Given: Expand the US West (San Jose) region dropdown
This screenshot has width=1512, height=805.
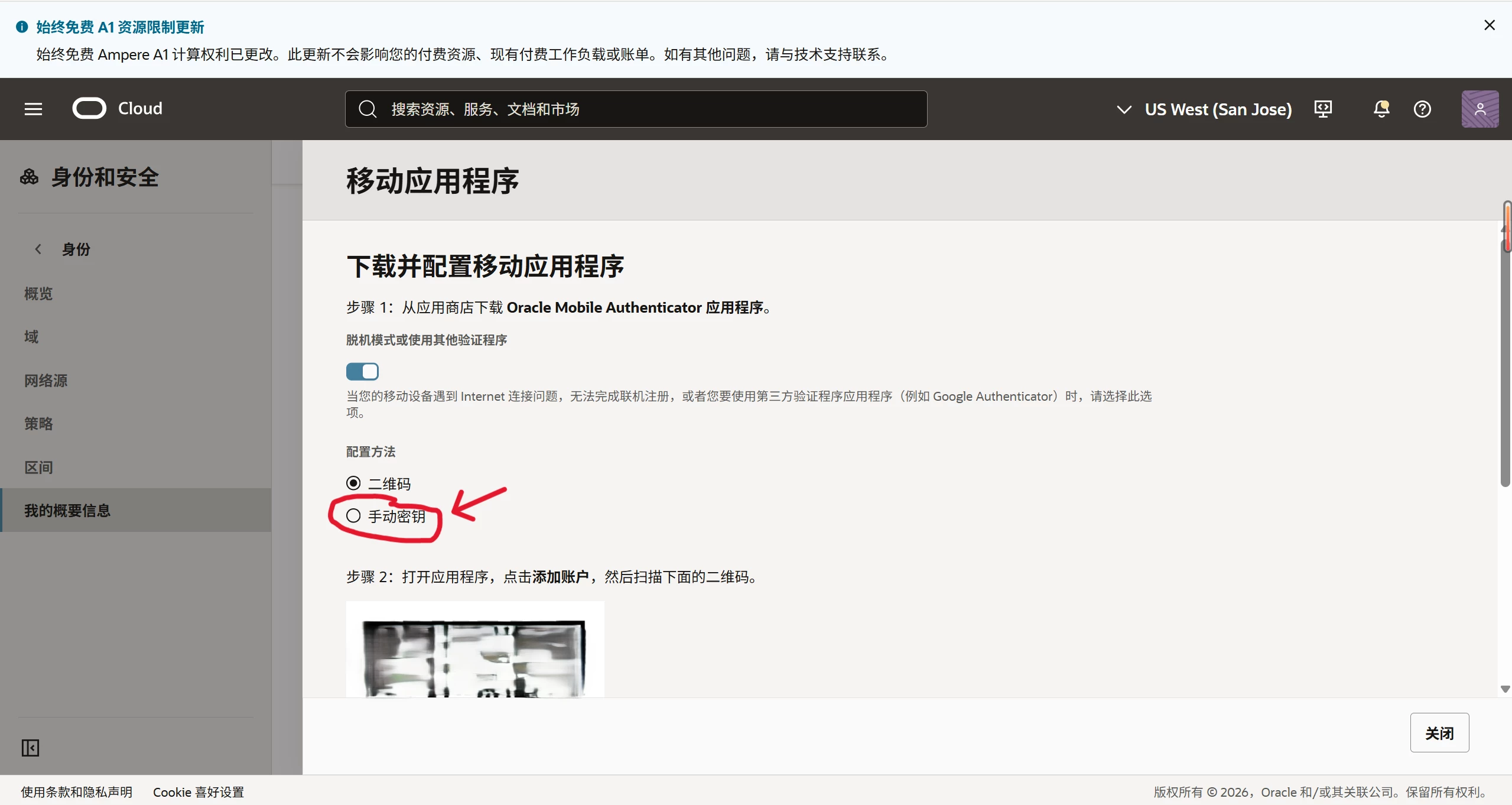Looking at the screenshot, I should (1204, 109).
